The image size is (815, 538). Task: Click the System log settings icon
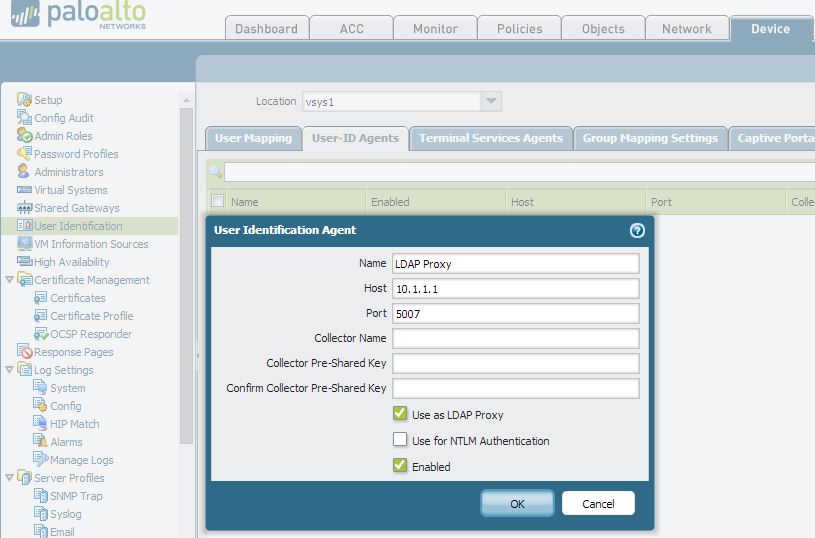[x=40, y=387]
